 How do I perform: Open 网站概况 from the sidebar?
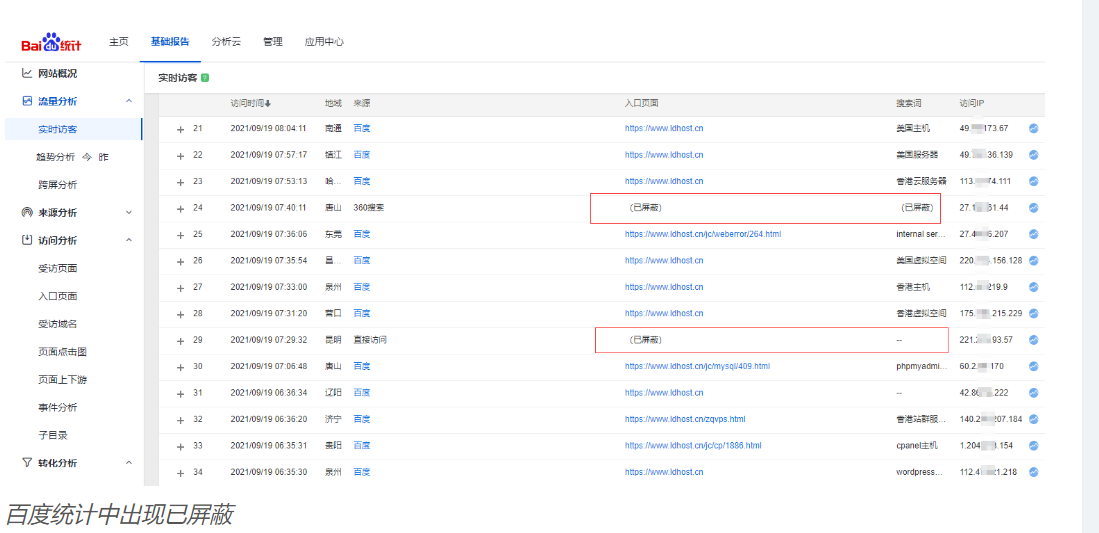click(x=57, y=74)
